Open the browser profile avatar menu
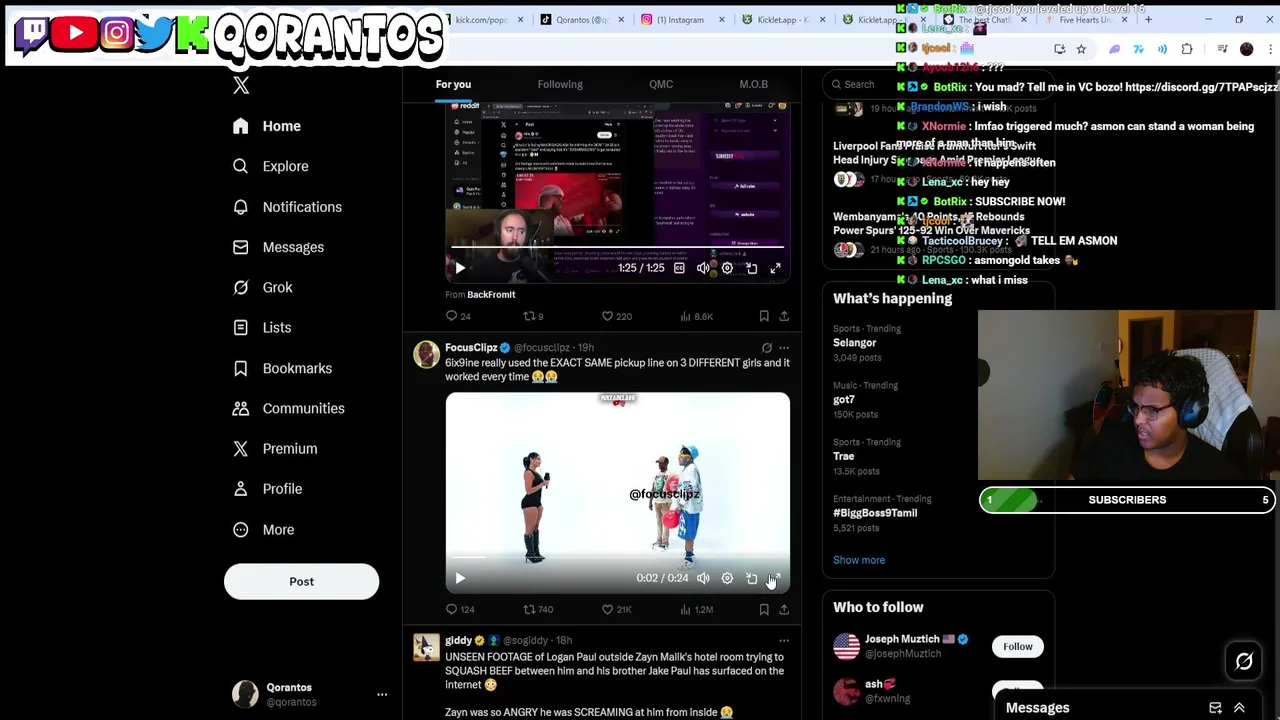The width and height of the screenshot is (1280, 720). (1246, 49)
